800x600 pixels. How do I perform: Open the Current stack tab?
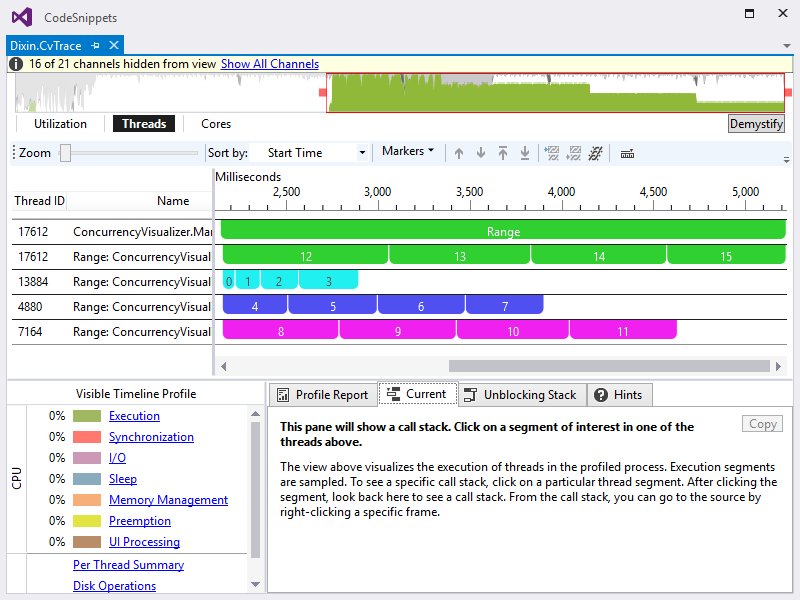coord(417,394)
